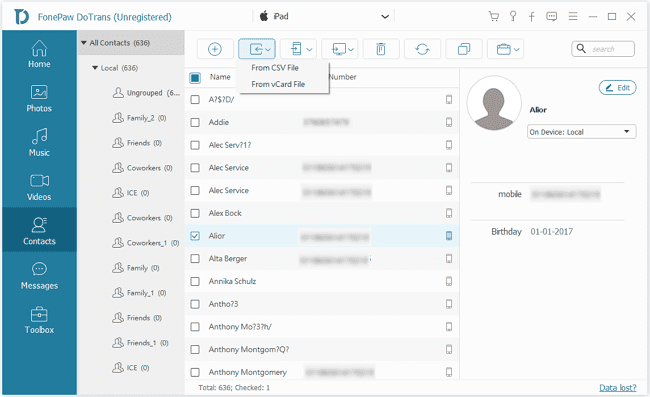Open the Music section
Image resolution: width=650 pixels, height=397 pixels.
[39, 143]
